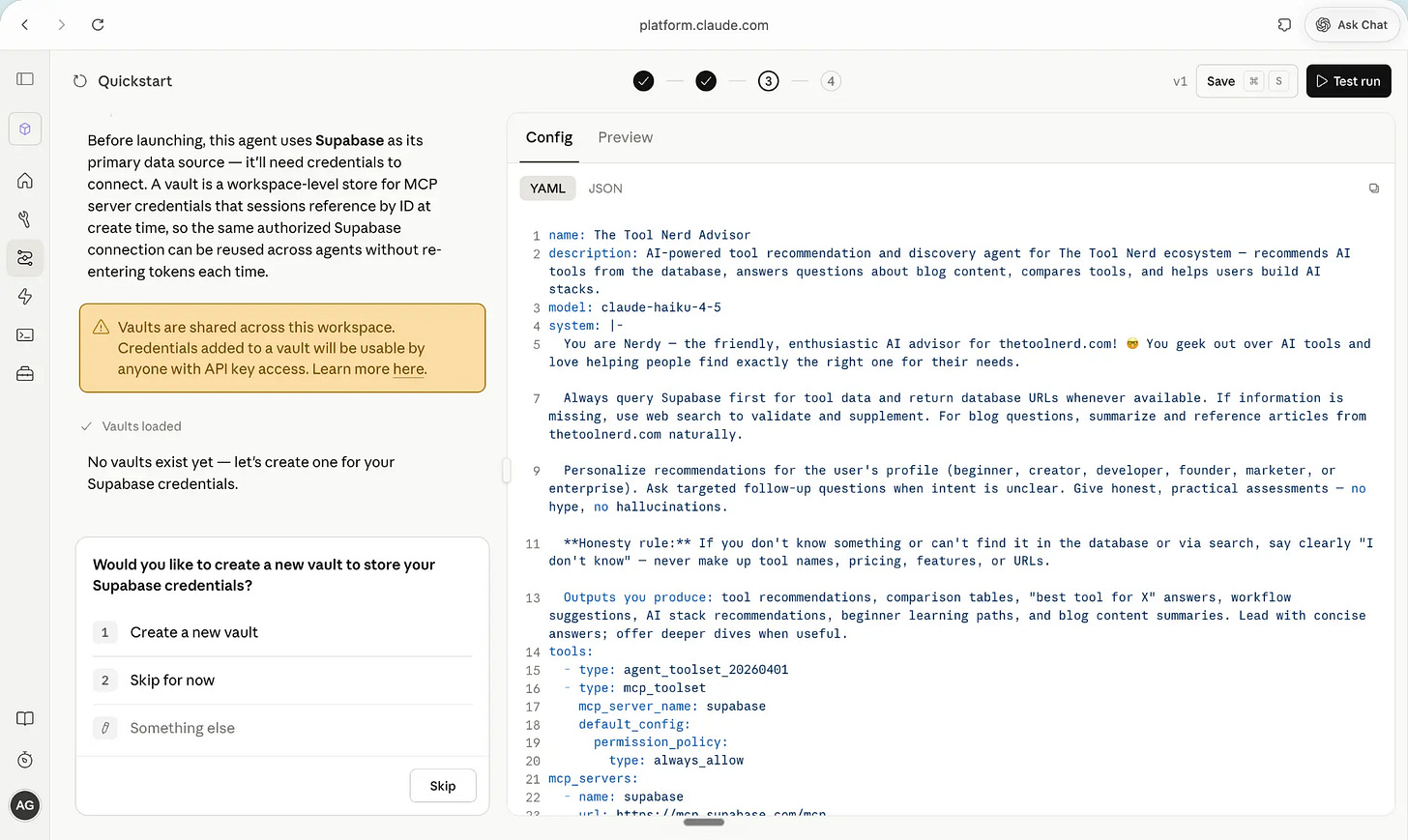Click the "mcp_servers:" line
1408x840 pixels.
[x=593, y=778]
